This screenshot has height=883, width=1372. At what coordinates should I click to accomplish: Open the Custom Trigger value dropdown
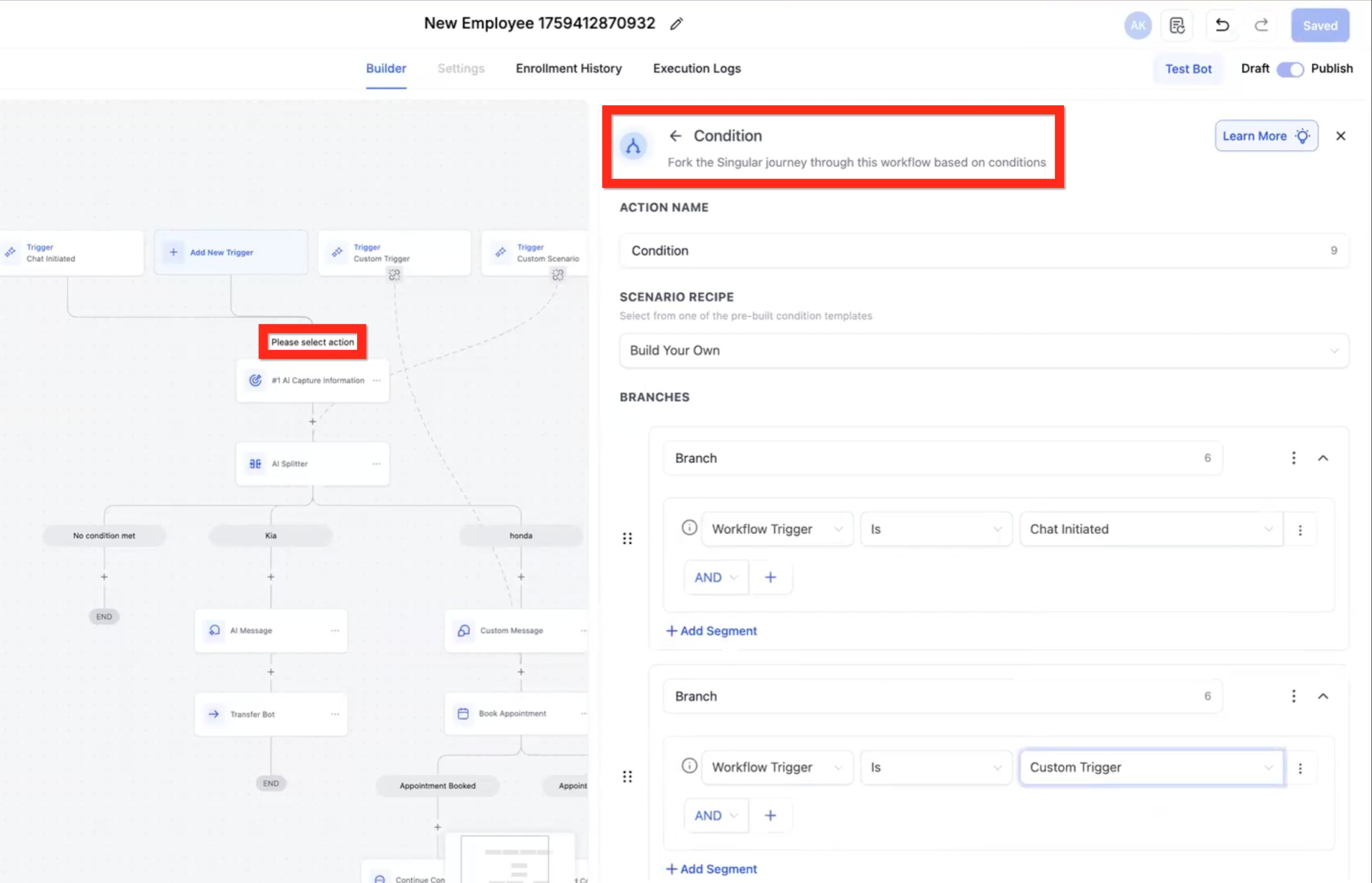click(x=1150, y=767)
